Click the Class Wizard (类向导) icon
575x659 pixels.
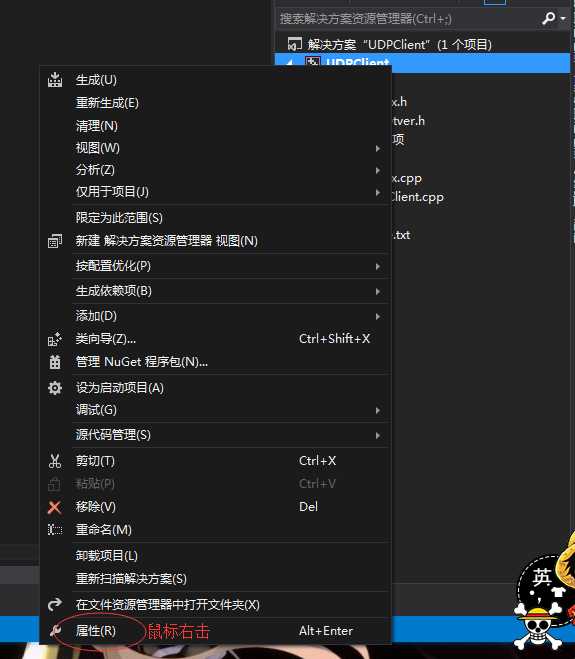[55, 339]
